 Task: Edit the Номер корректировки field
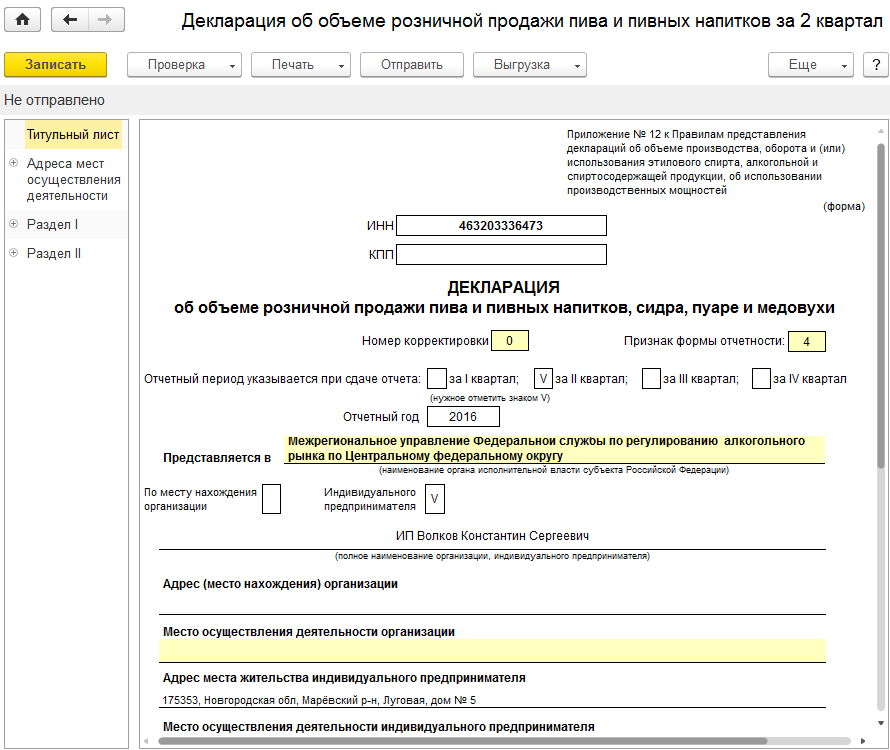[x=510, y=341]
